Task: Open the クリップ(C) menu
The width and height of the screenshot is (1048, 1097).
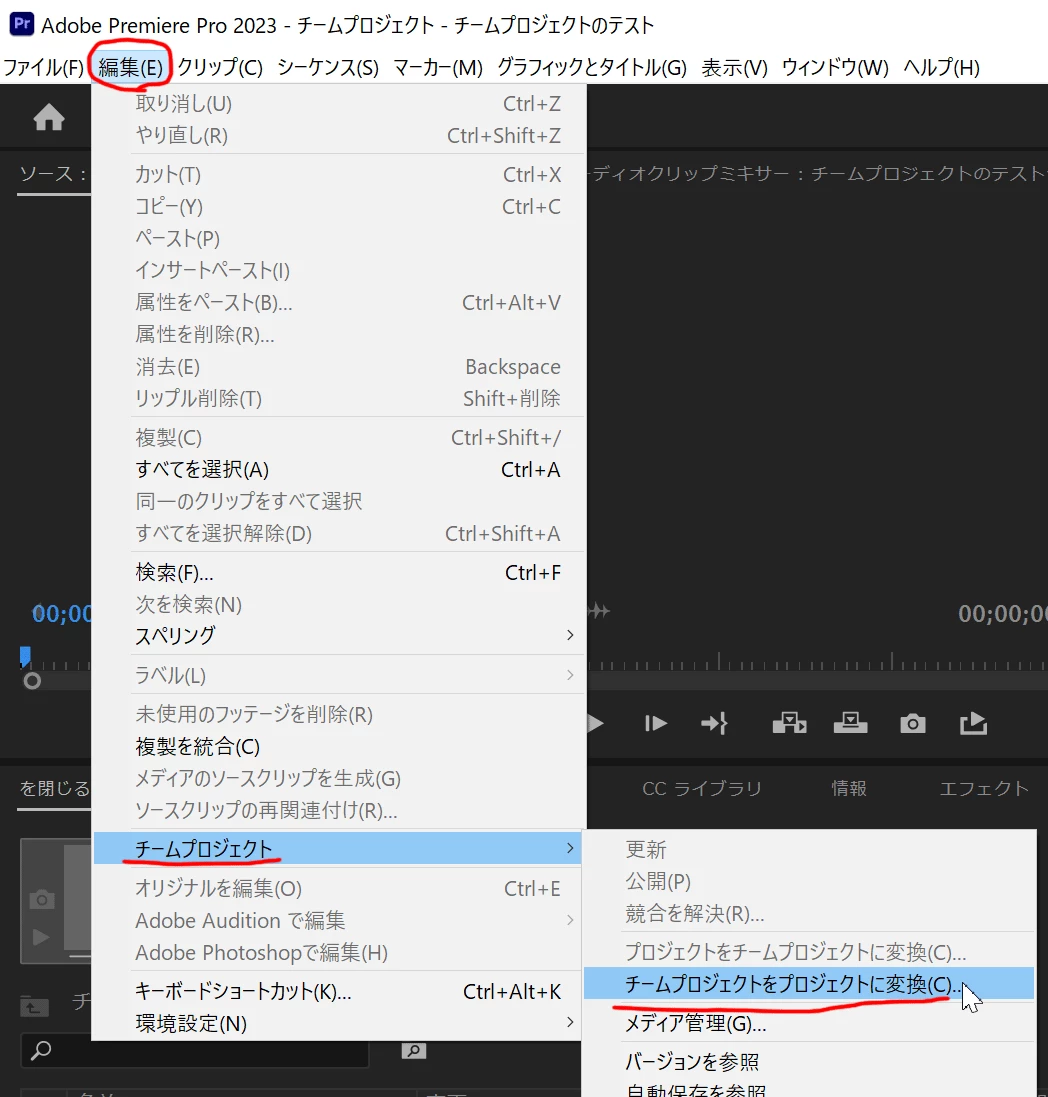Action: pyautogui.click(x=220, y=67)
